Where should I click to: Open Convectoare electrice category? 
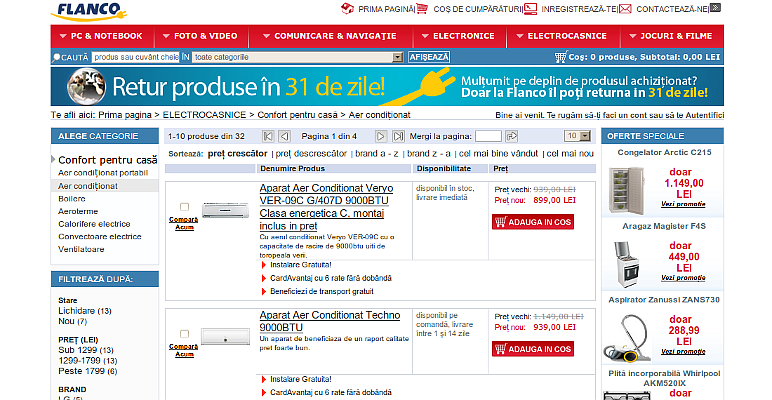(x=99, y=236)
